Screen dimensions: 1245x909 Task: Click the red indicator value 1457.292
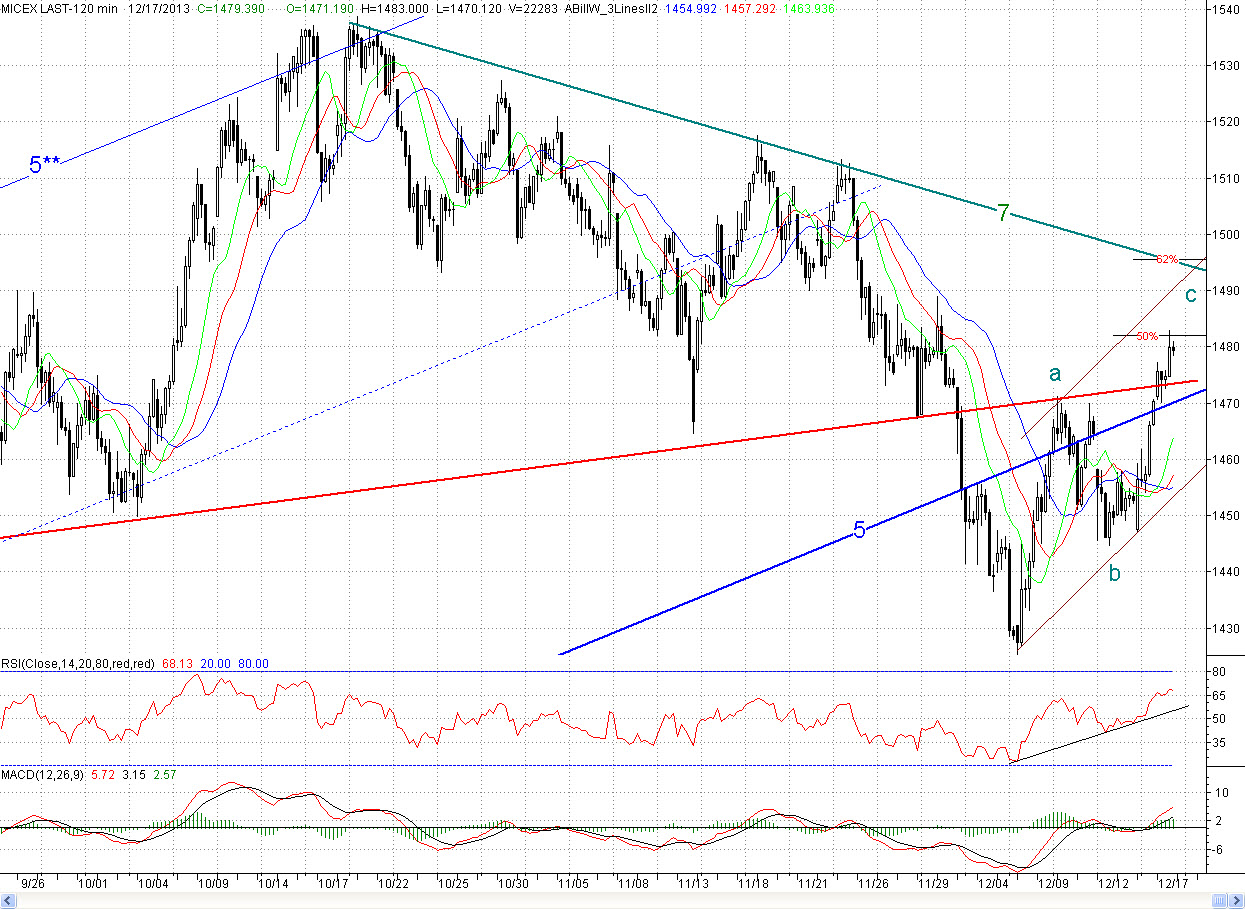751,8
